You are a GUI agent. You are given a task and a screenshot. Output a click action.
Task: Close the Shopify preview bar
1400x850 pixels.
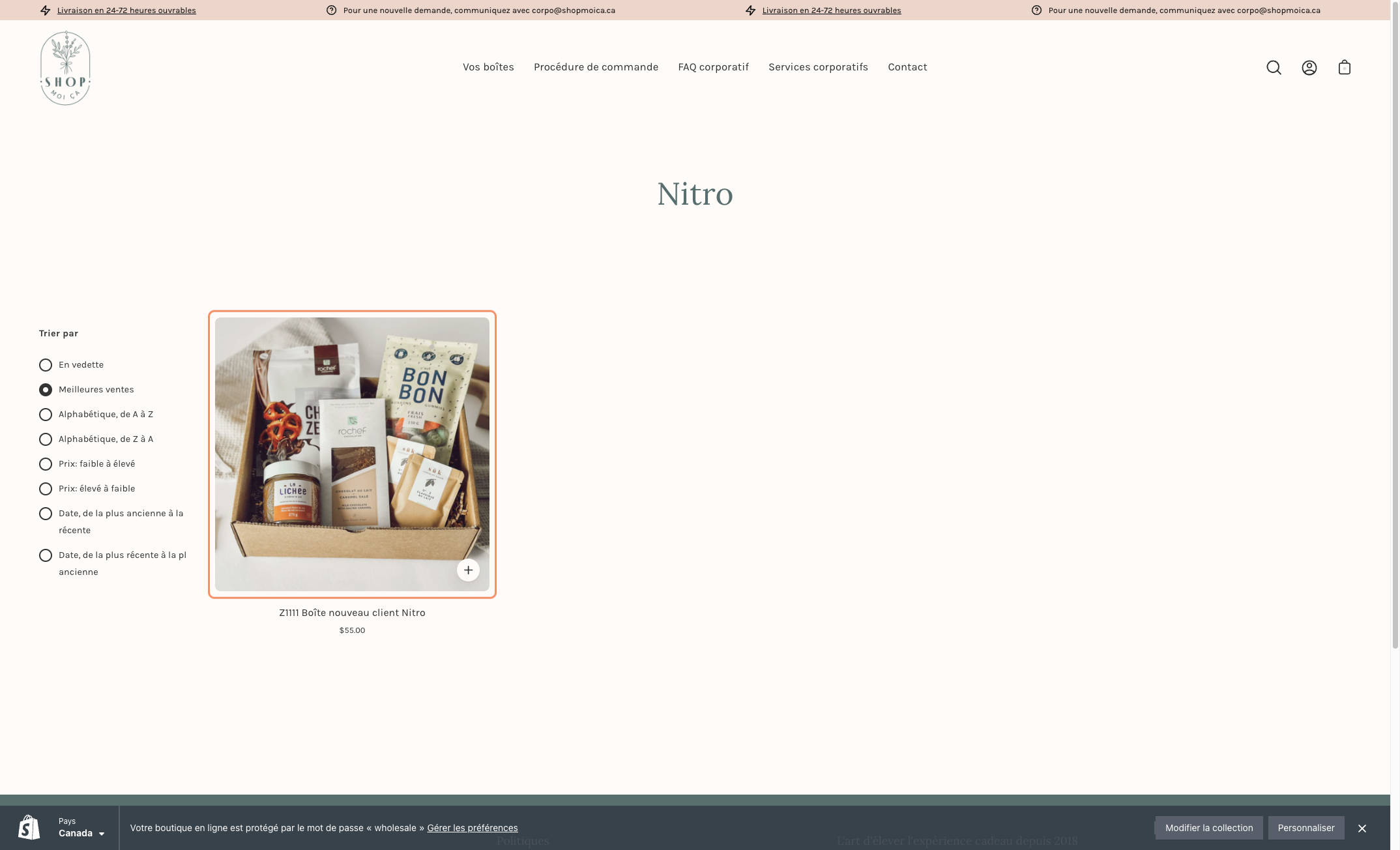[x=1362, y=828]
